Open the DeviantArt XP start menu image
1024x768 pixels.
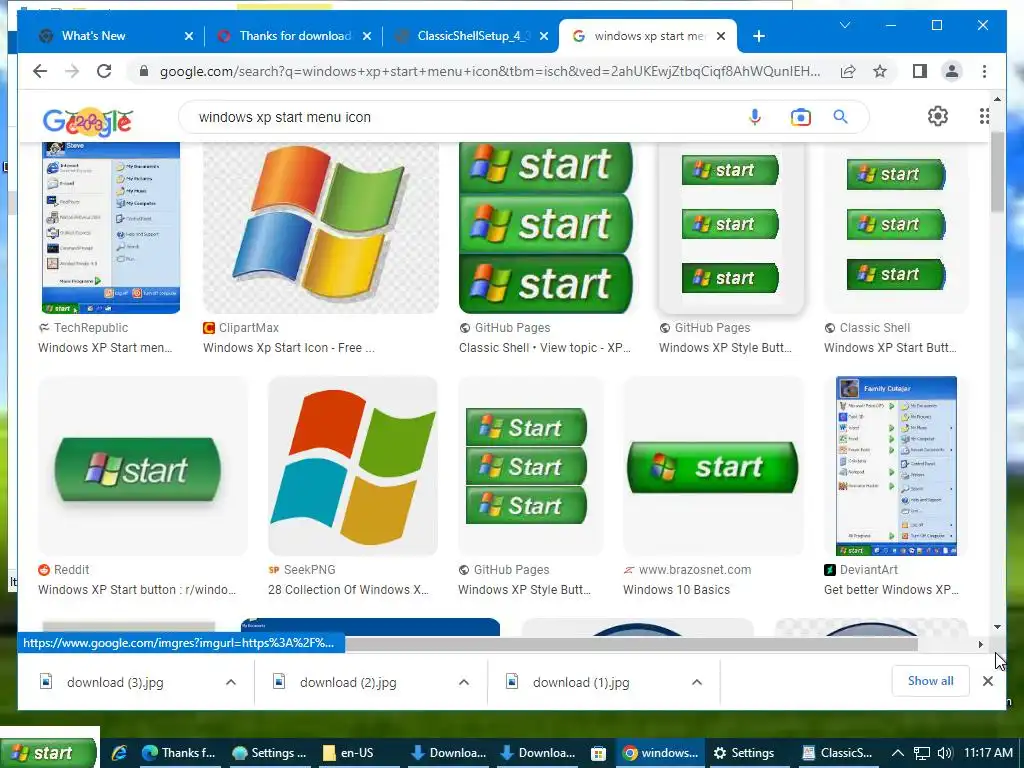pos(896,466)
